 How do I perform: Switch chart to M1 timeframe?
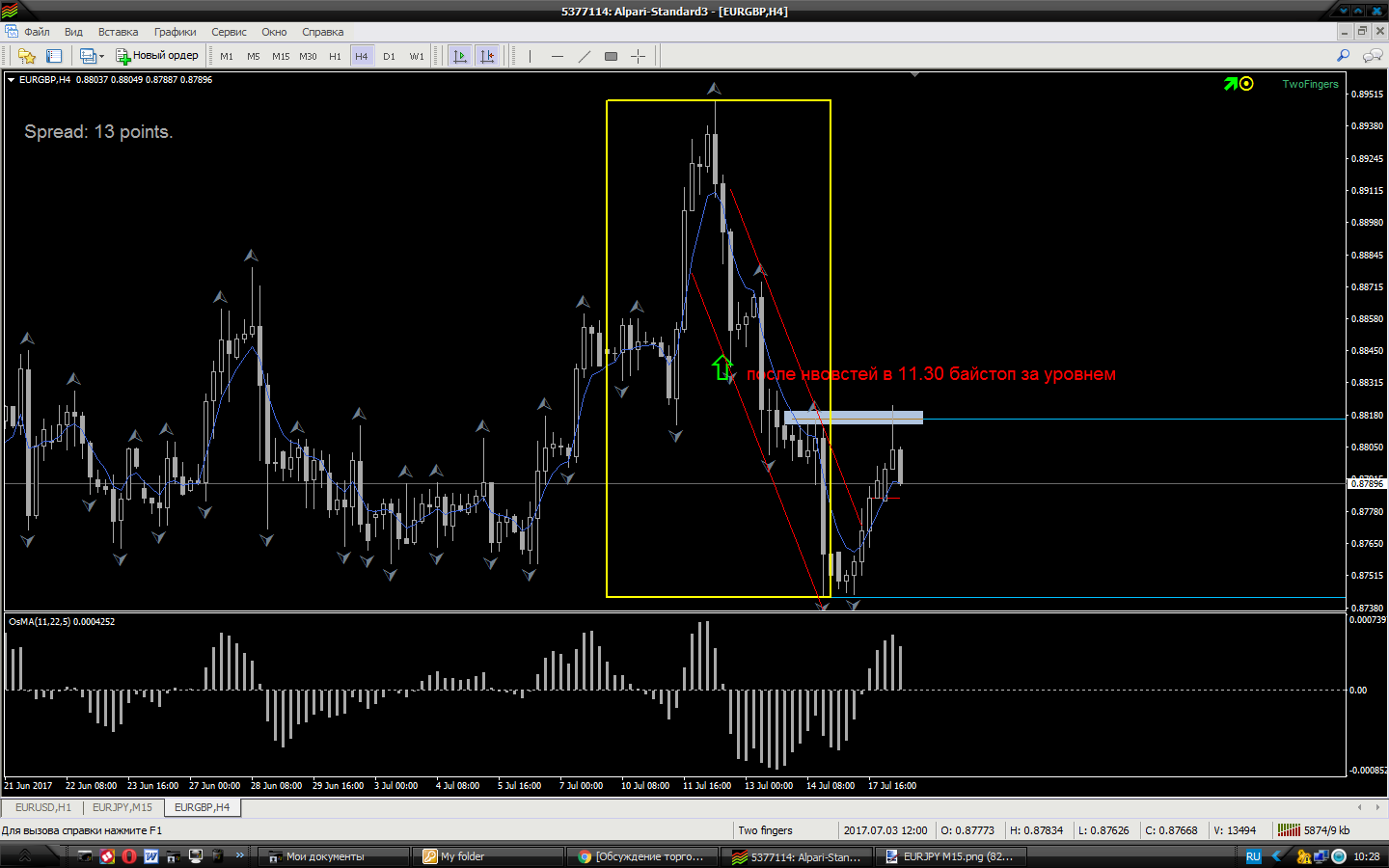[227, 56]
